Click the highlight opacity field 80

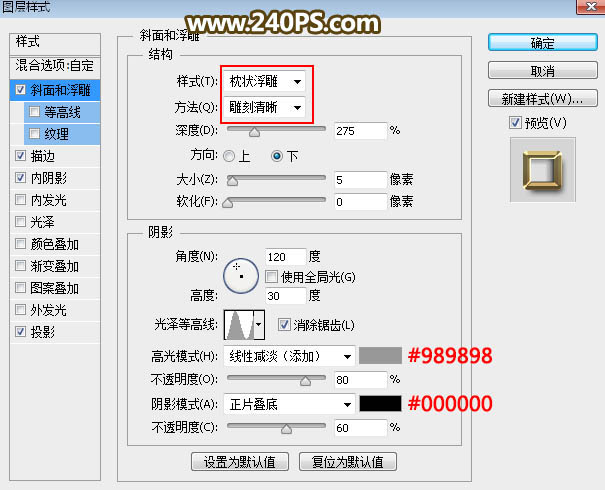pos(360,380)
